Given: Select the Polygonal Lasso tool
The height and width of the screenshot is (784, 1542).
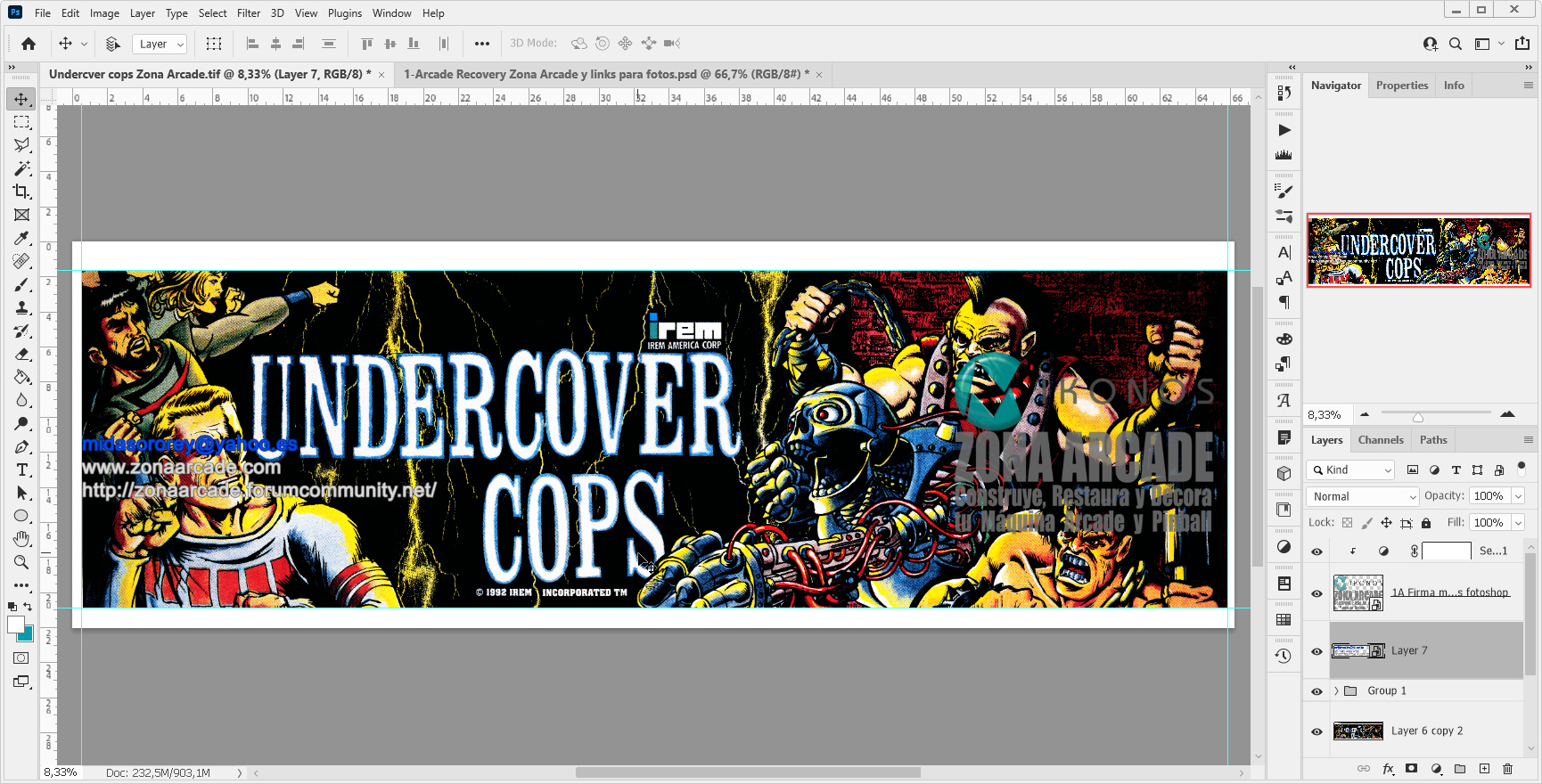Looking at the screenshot, I should pyautogui.click(x=21, y=145).
